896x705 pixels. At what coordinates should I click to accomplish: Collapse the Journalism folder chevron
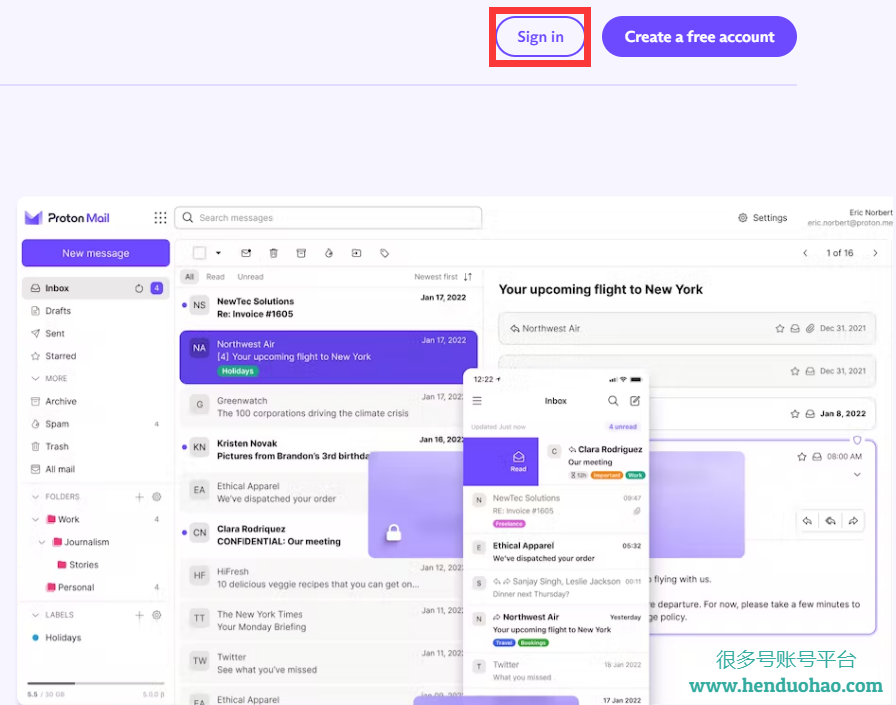42,542
